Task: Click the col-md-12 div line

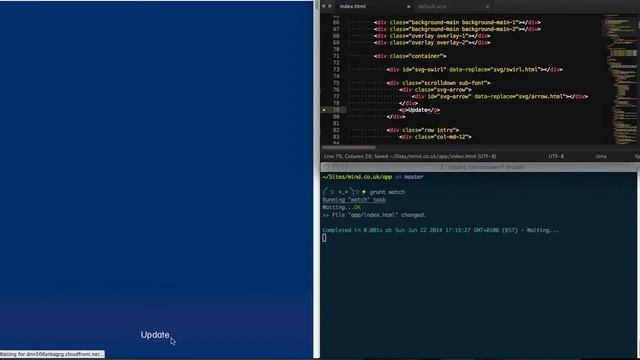Action: click(x=436, y=137)
